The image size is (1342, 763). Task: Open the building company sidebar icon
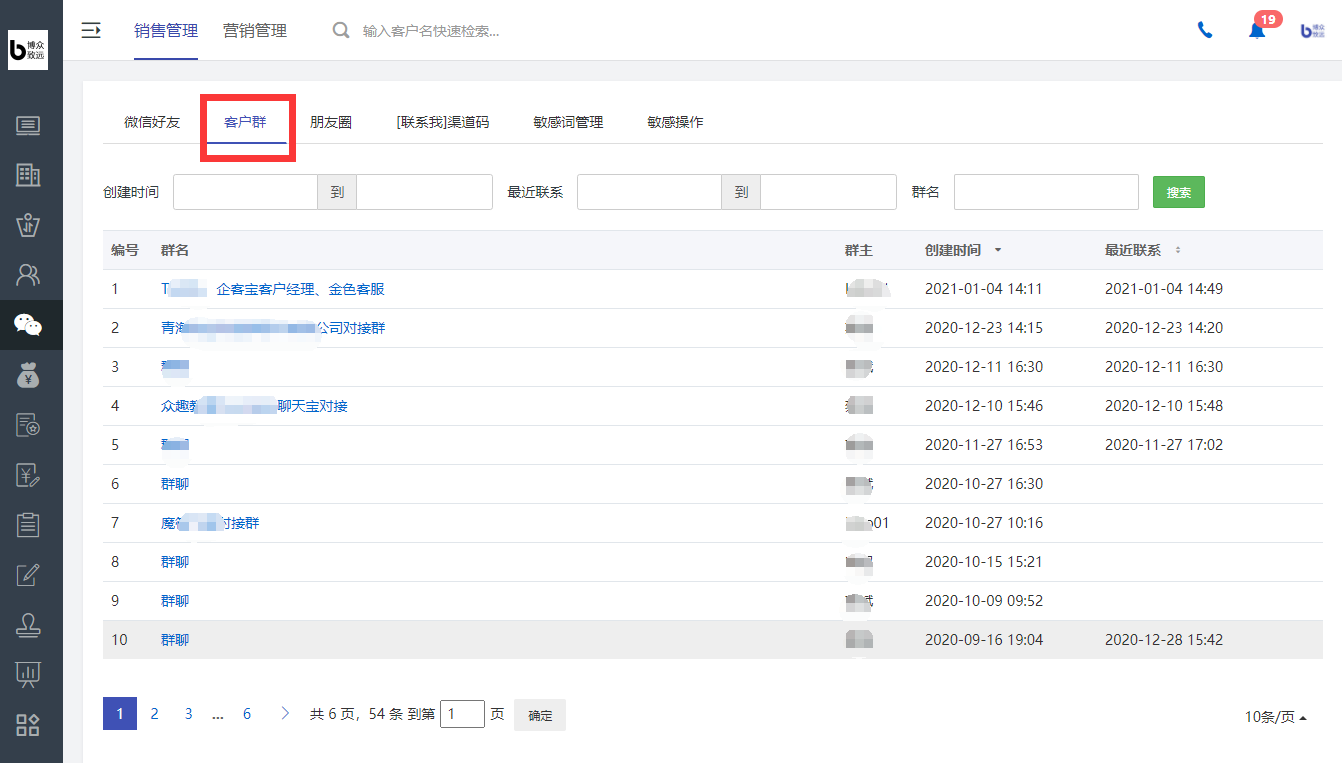point(28,175)
